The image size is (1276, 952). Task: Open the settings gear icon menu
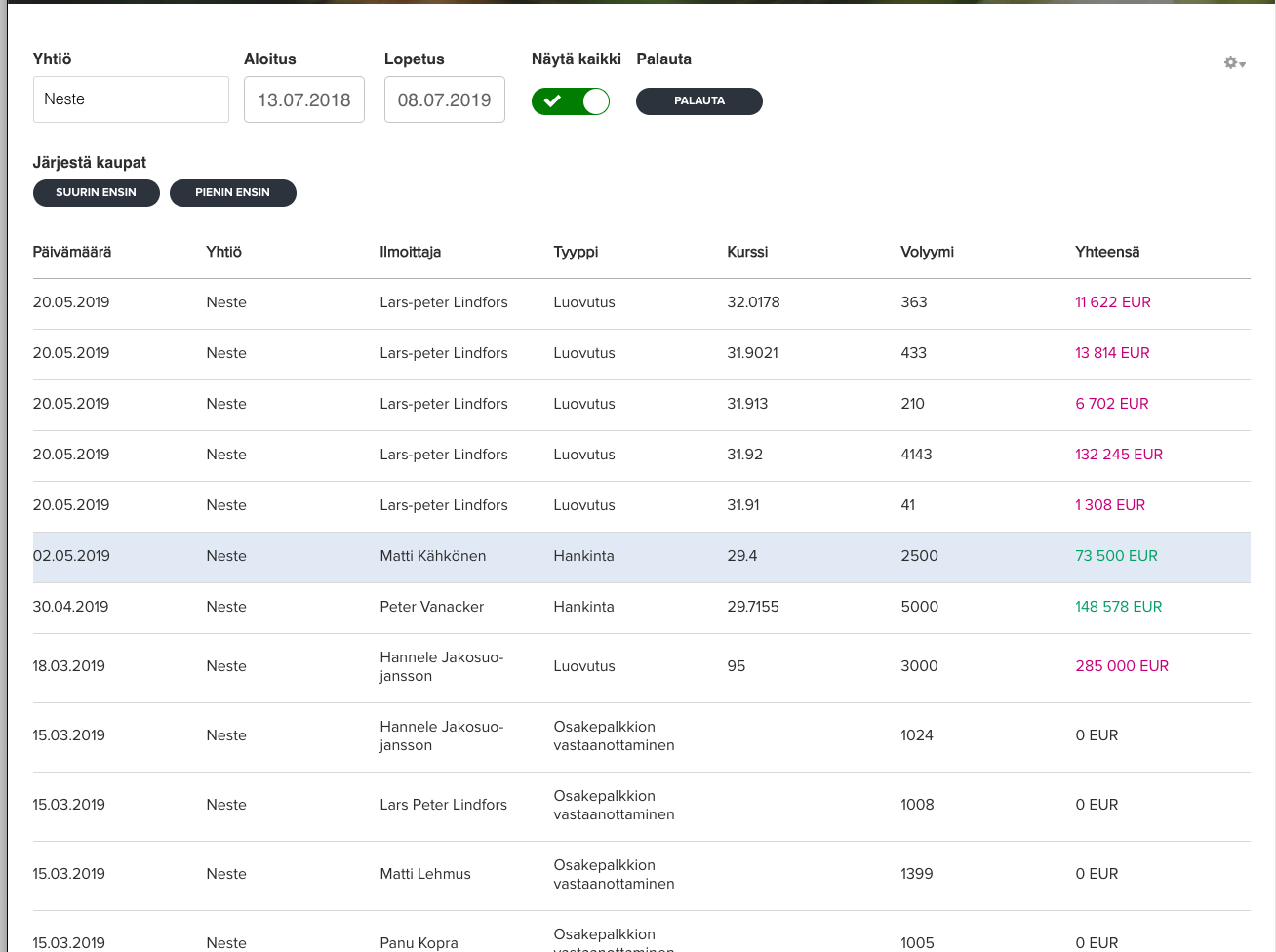click(1234, 62)
